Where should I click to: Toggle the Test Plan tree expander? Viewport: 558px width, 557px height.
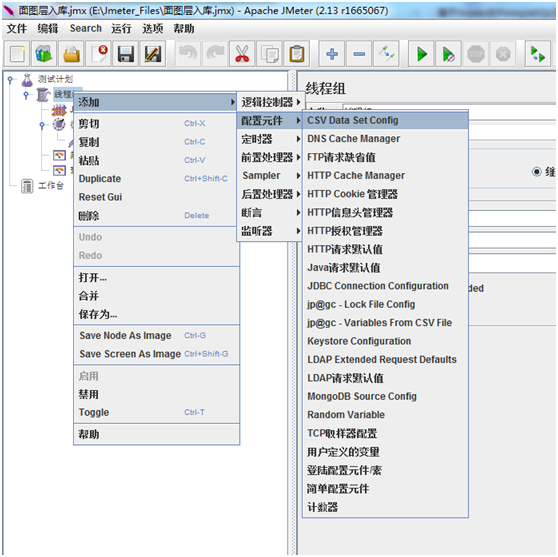point(11,80)
